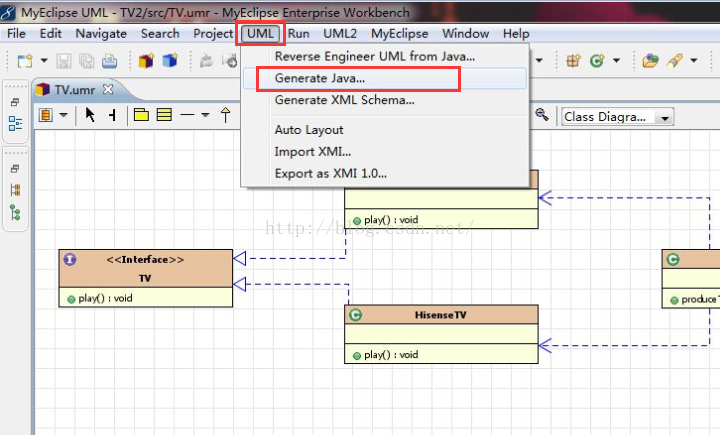Image resolution: width=720 pixels, height=435 pixels.
Task: Restore the upper left docked panel
Action: point(15,102)
